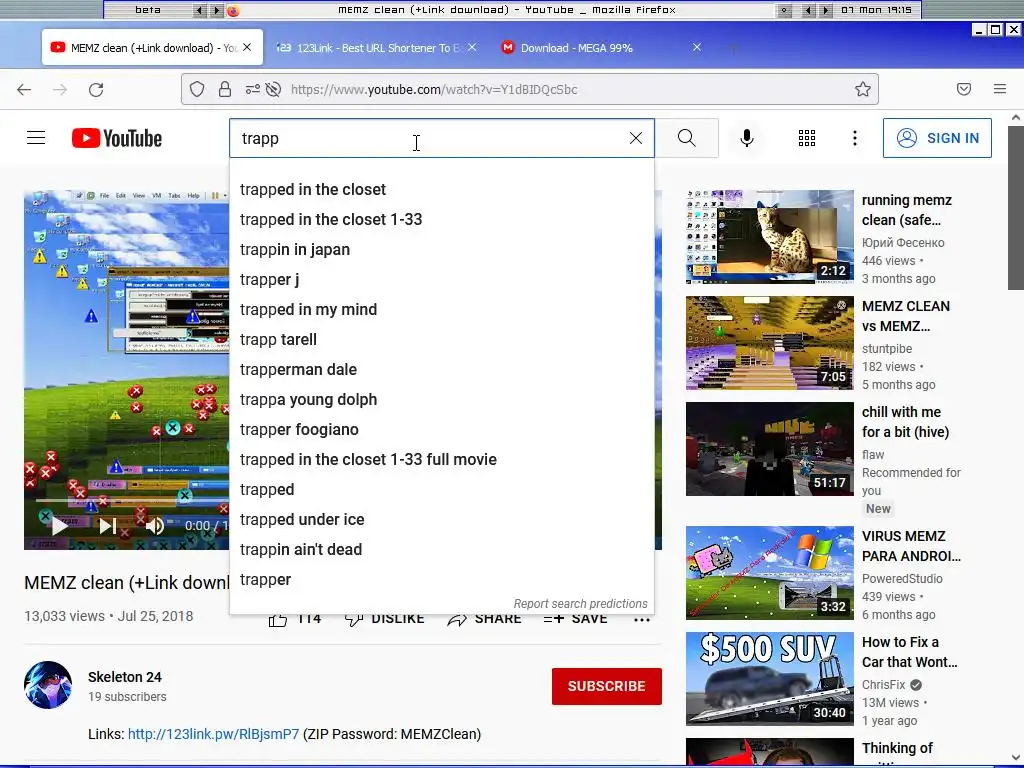The image size is (1024, 768).
Task: Click the browser Forward arrow
Action: [59, 89]
